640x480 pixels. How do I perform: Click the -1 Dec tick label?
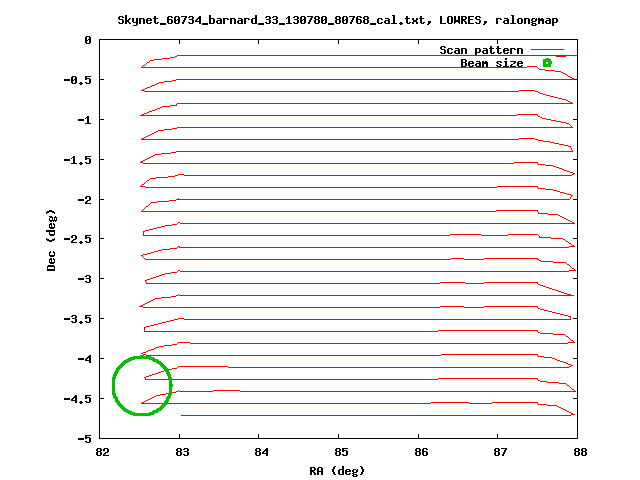pos(84,120)
